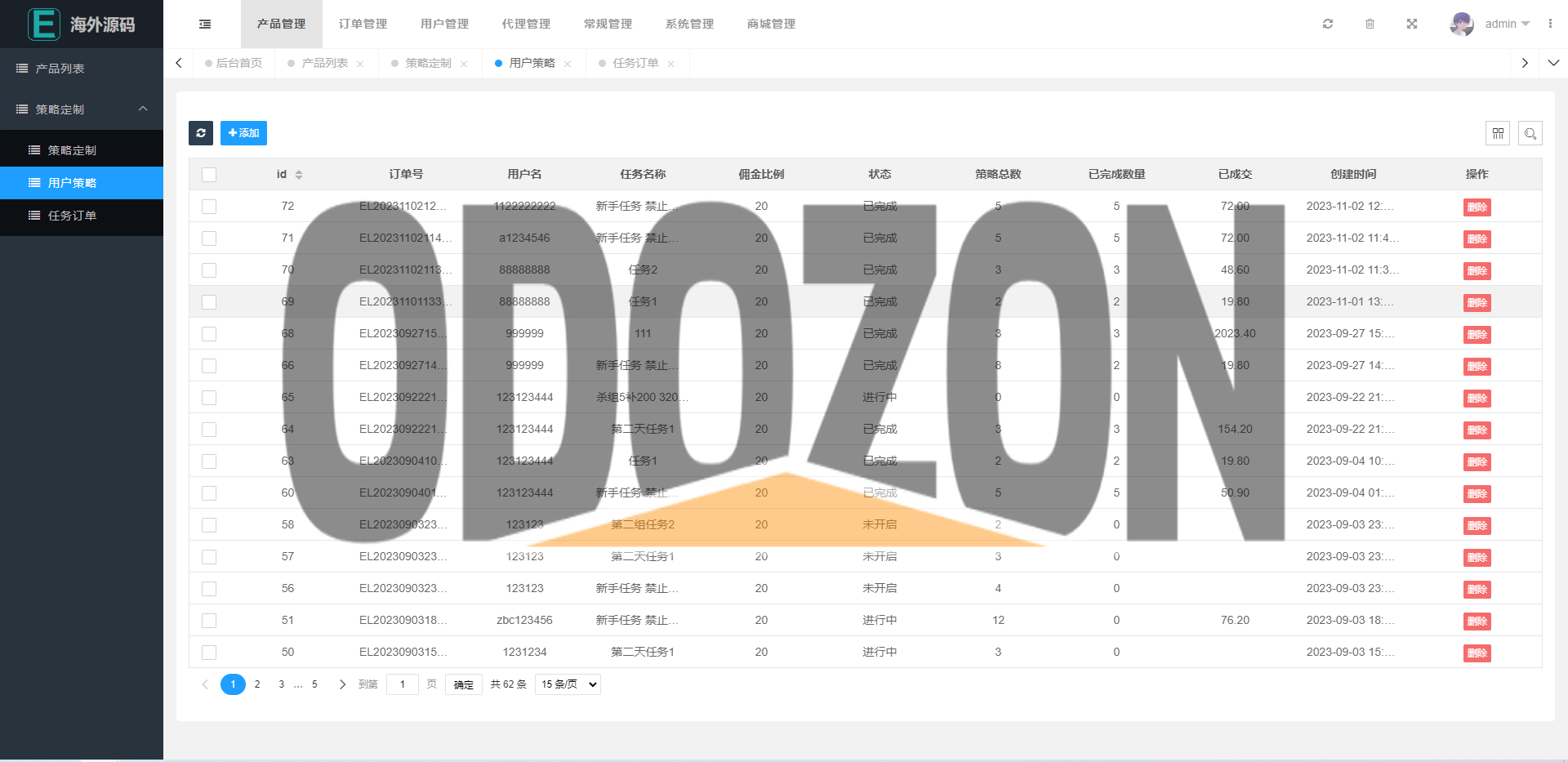Open the 15 条/页 page size dropdown
This screenshot has height=762, width=1568.
tap(568, 684)
